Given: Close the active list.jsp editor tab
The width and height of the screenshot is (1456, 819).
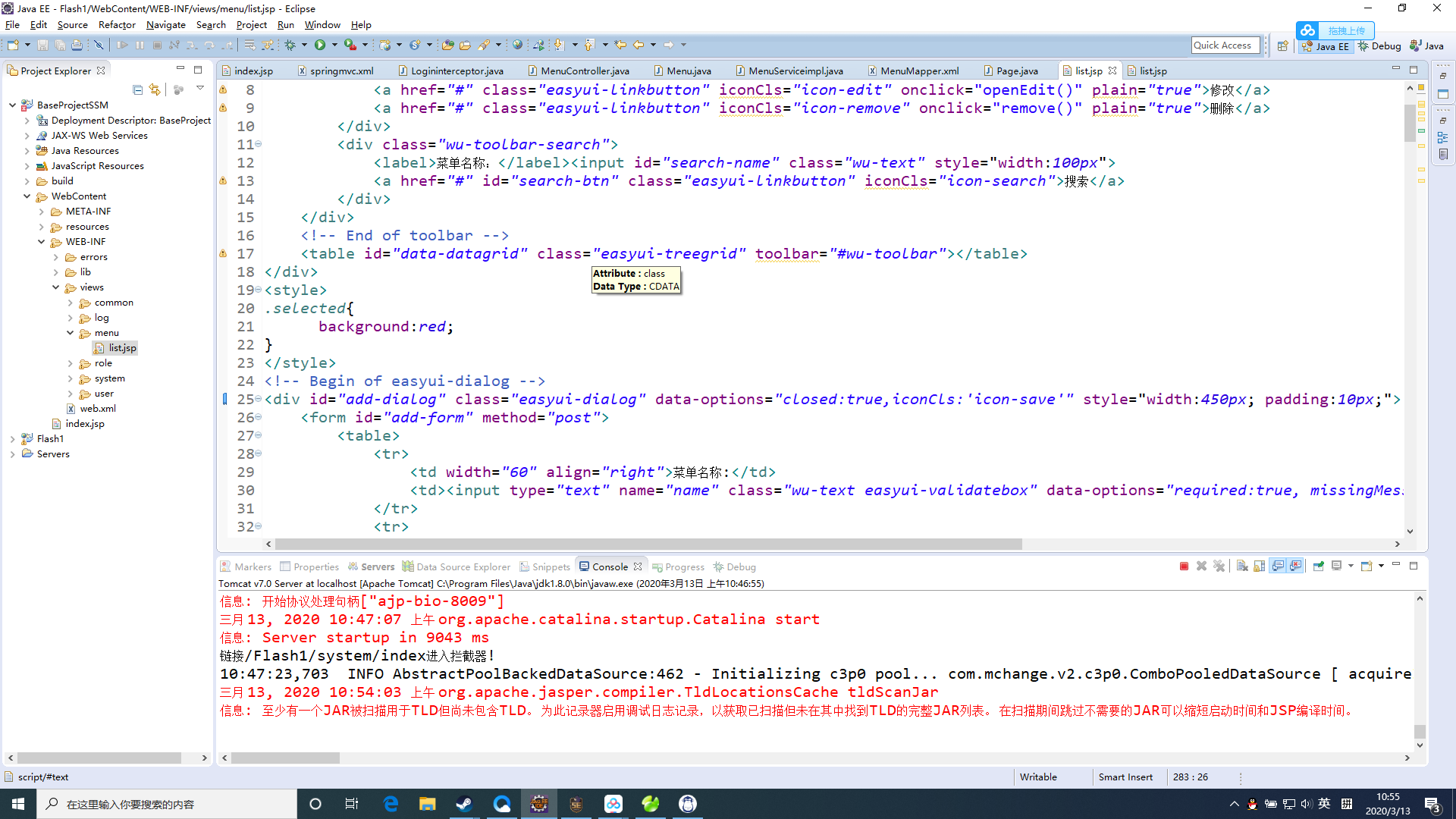Looking at the screenshot, I should click(x=1112, y=71).
